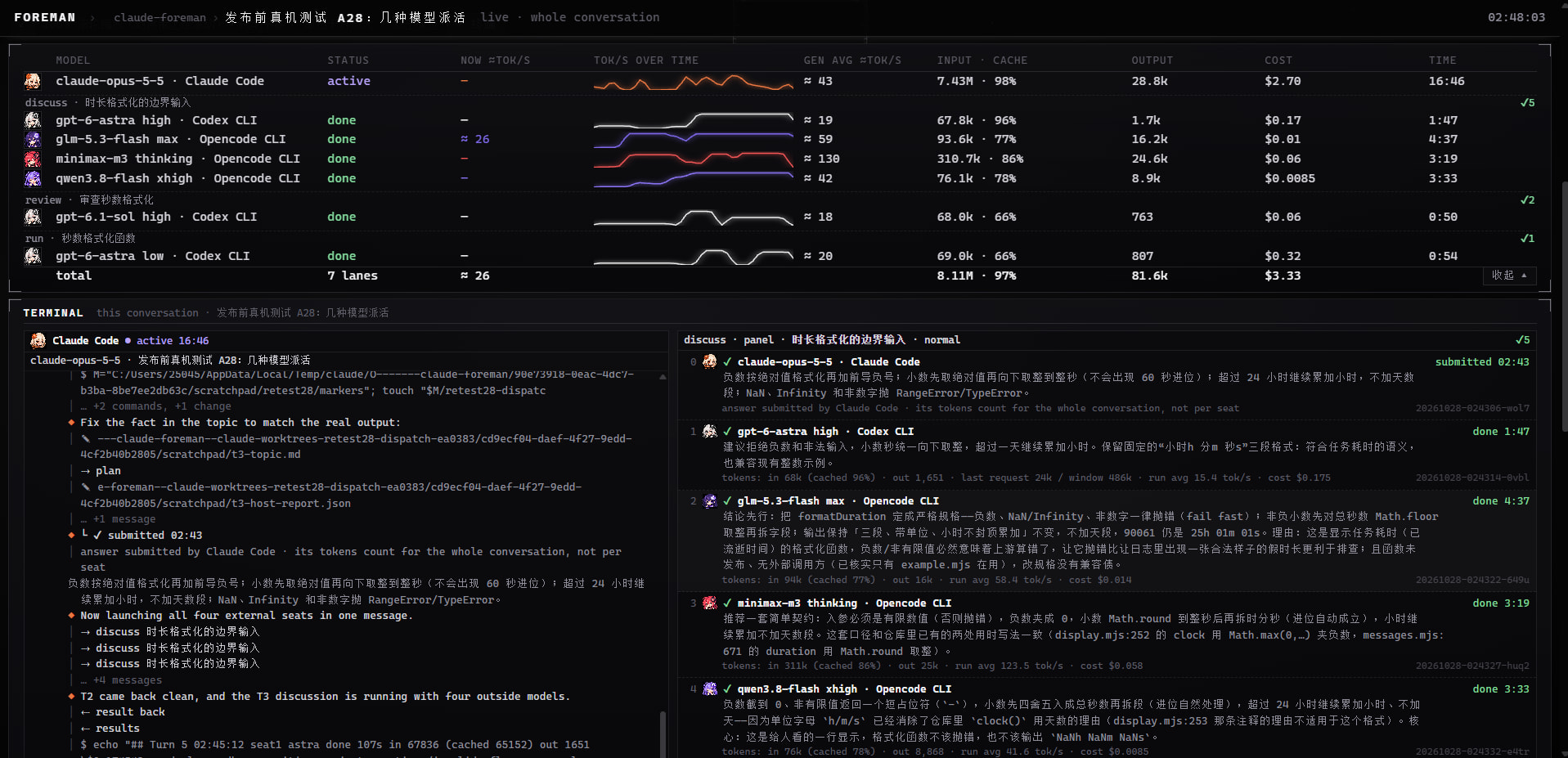The height and width of the screenshot is (758, 1568).
Task: Click avatar of gpt-6-astra high panel entry
Action: pos(709,431)
